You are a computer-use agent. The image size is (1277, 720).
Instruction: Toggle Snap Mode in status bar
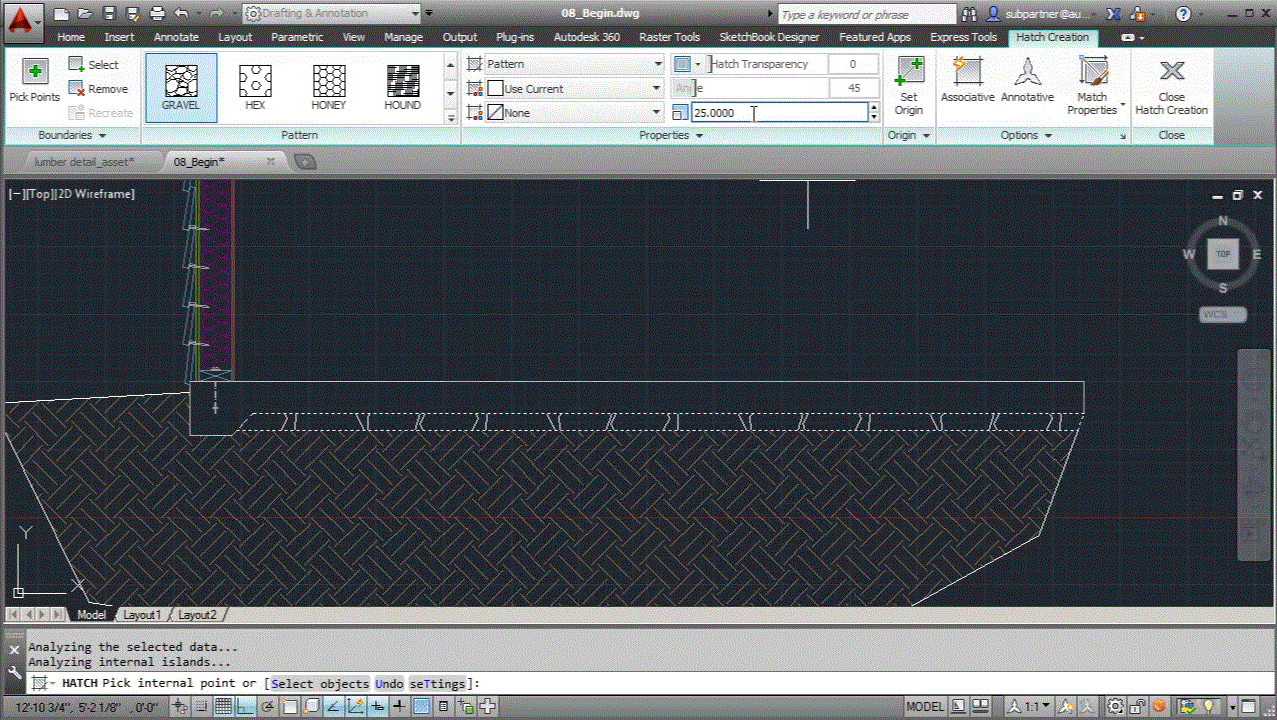click(x=200, y=707)
